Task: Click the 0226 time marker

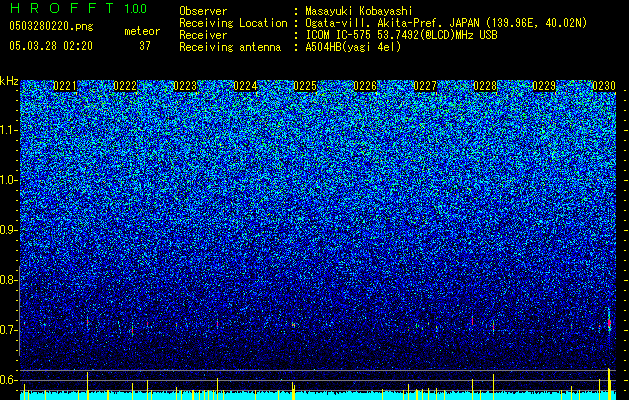Action: tap(365, 86)
